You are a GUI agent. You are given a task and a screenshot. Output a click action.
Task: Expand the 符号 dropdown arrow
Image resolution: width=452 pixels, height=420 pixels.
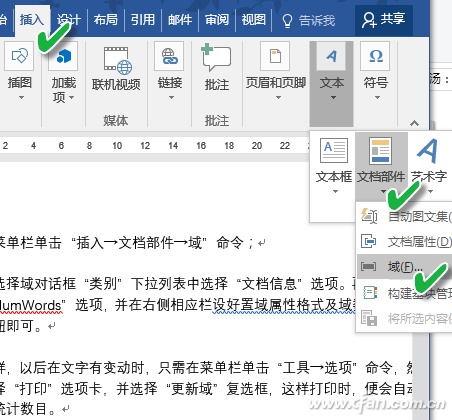(x=377, y=97)
